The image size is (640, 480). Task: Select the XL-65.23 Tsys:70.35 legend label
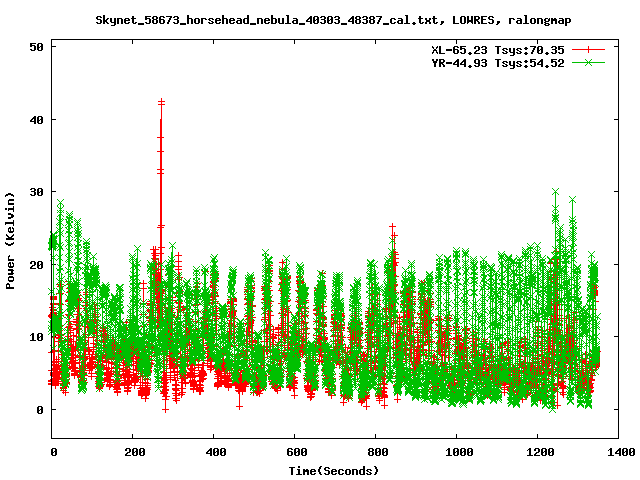[498, 50]
